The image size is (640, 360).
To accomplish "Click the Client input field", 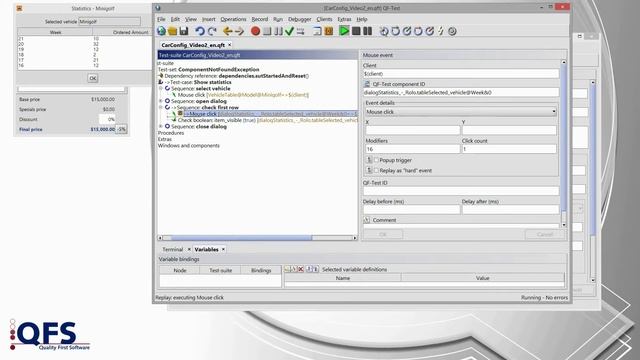I will tap(461, 73).
